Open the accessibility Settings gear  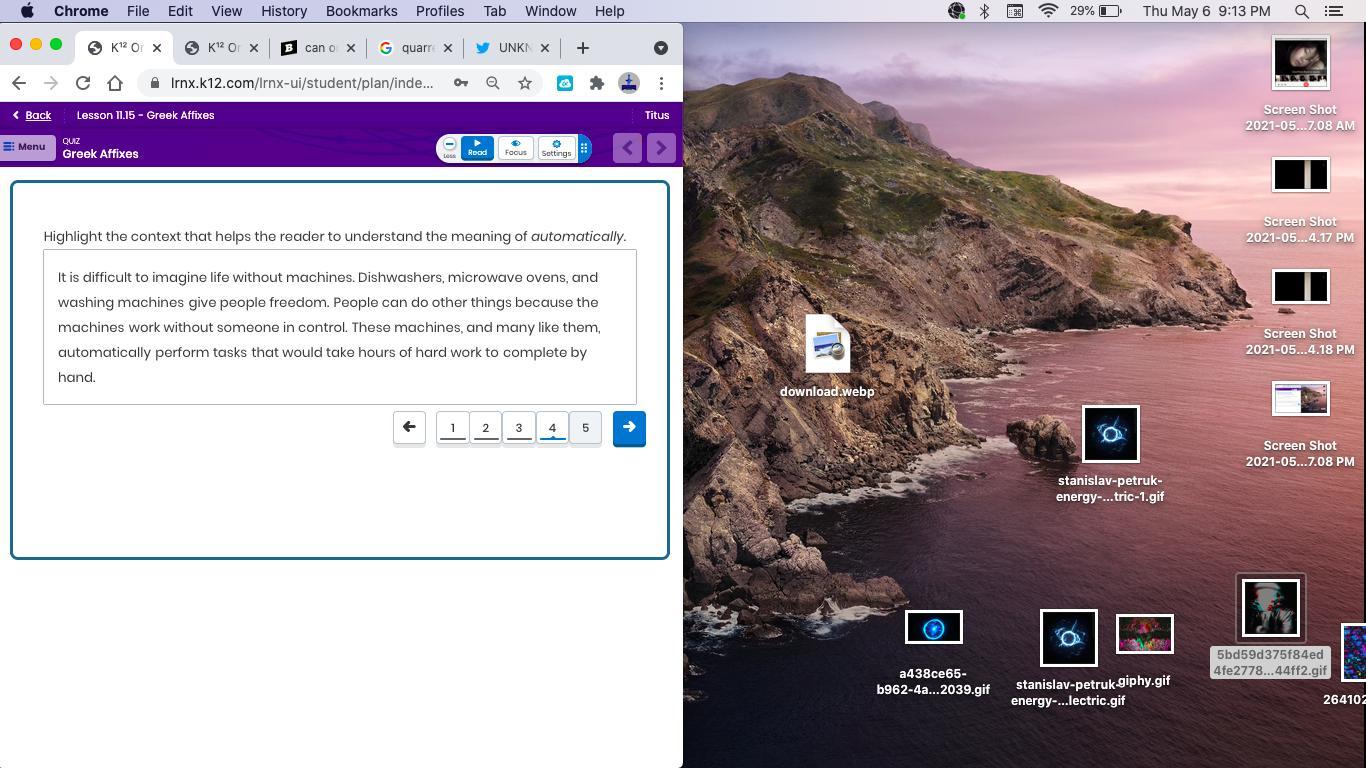[556, 148]
